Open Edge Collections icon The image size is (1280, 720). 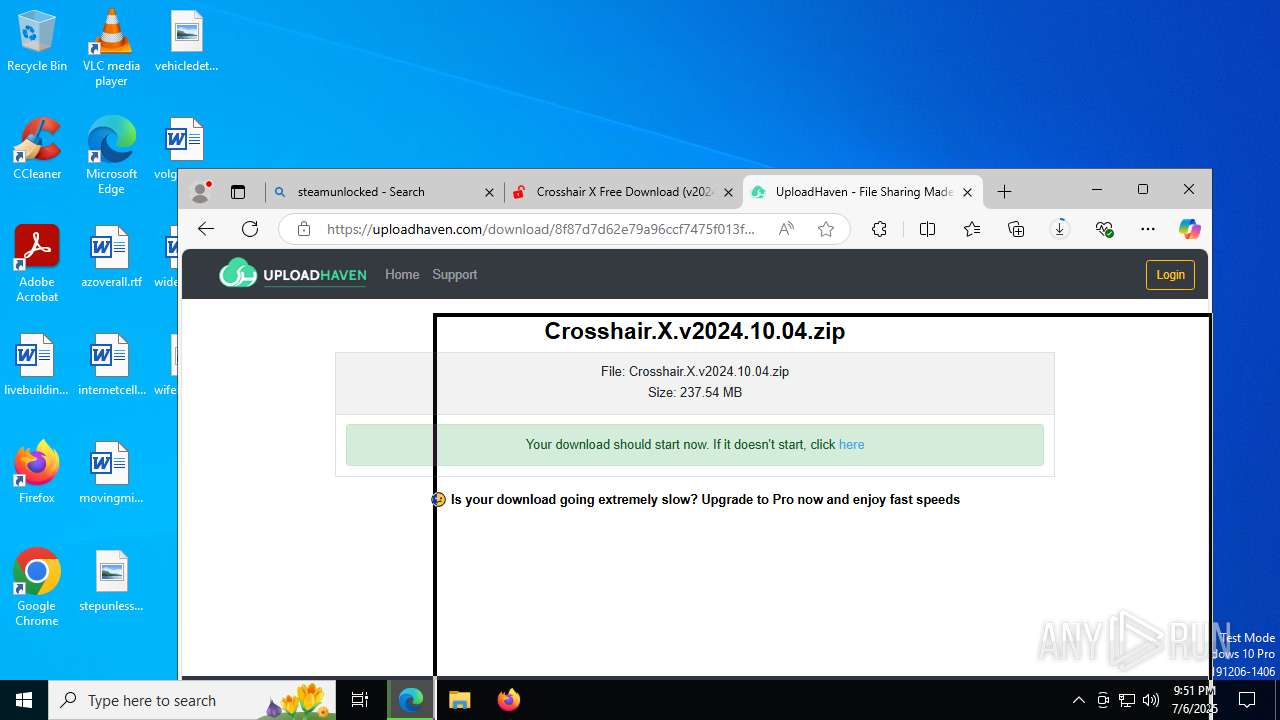pos(1016,229)
